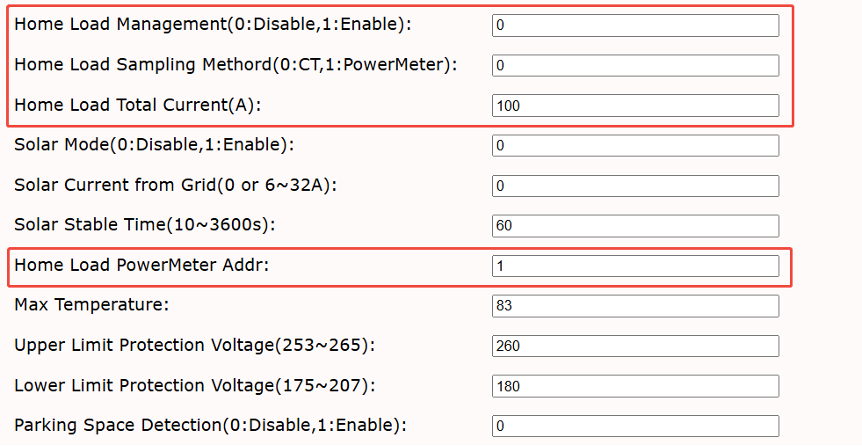
Task: Click the Home Load PowerMeter Addr field
Action: point(636,266)
